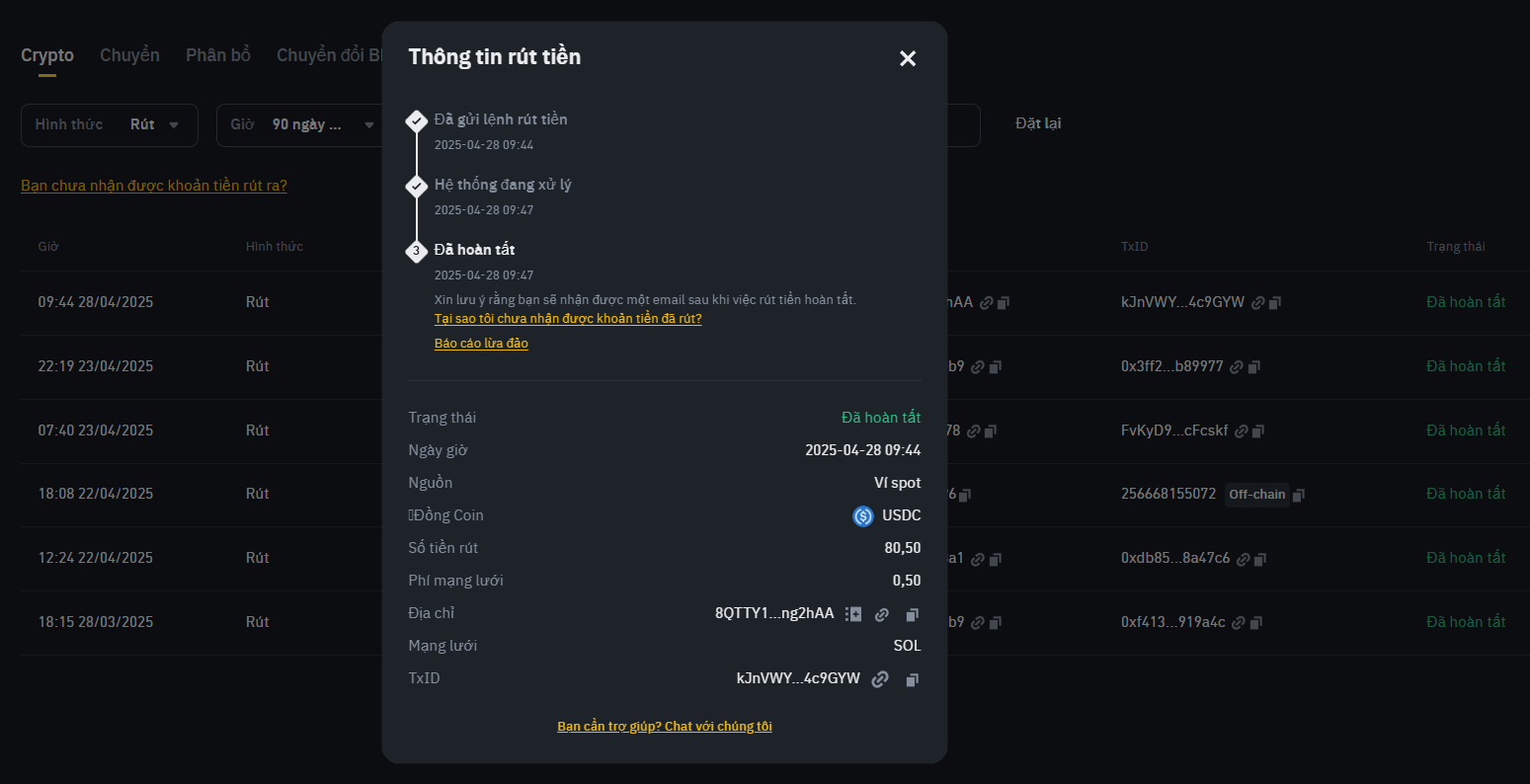The image size is (1530, 784).
Task: Open the Giờ 90 ngày dropdown
Action: pos(302,125)
